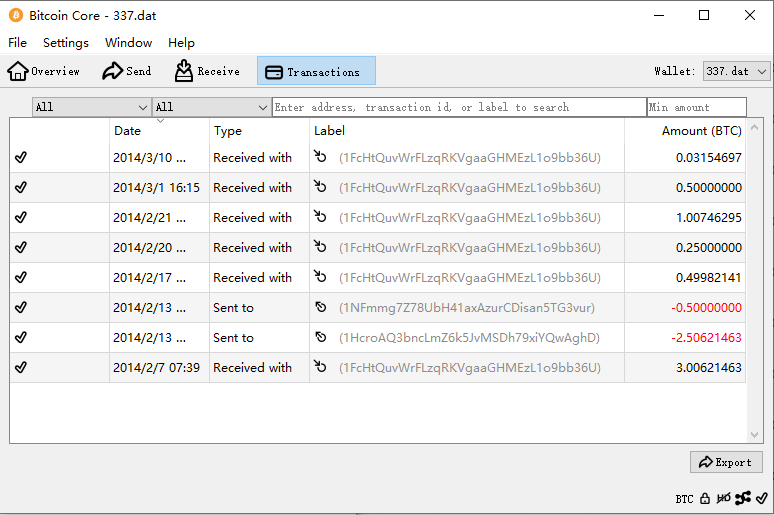Click sent icon on -0.50000000 BTC row

click(x=321, y=308)
